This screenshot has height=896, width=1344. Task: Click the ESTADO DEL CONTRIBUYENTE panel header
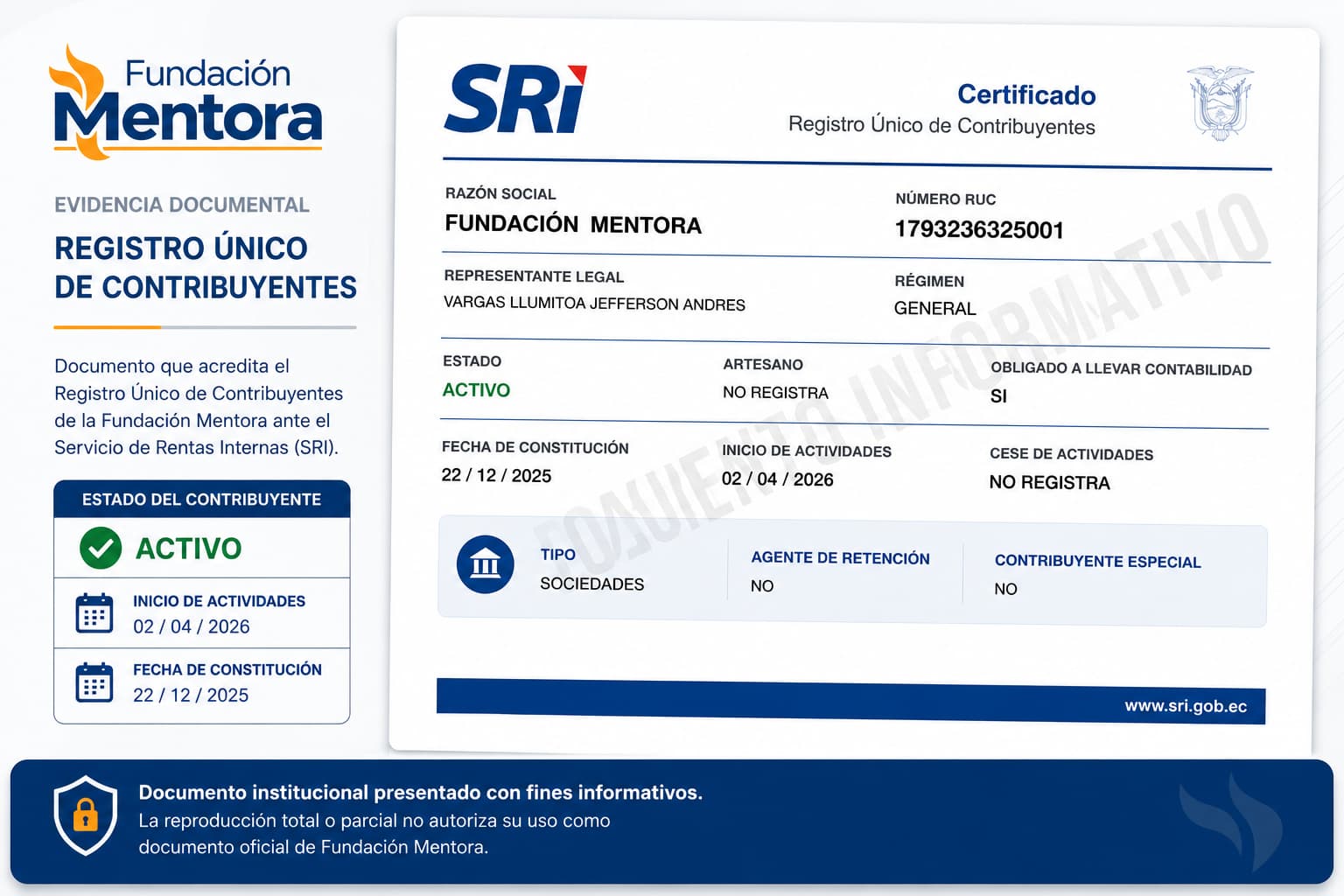201,500
